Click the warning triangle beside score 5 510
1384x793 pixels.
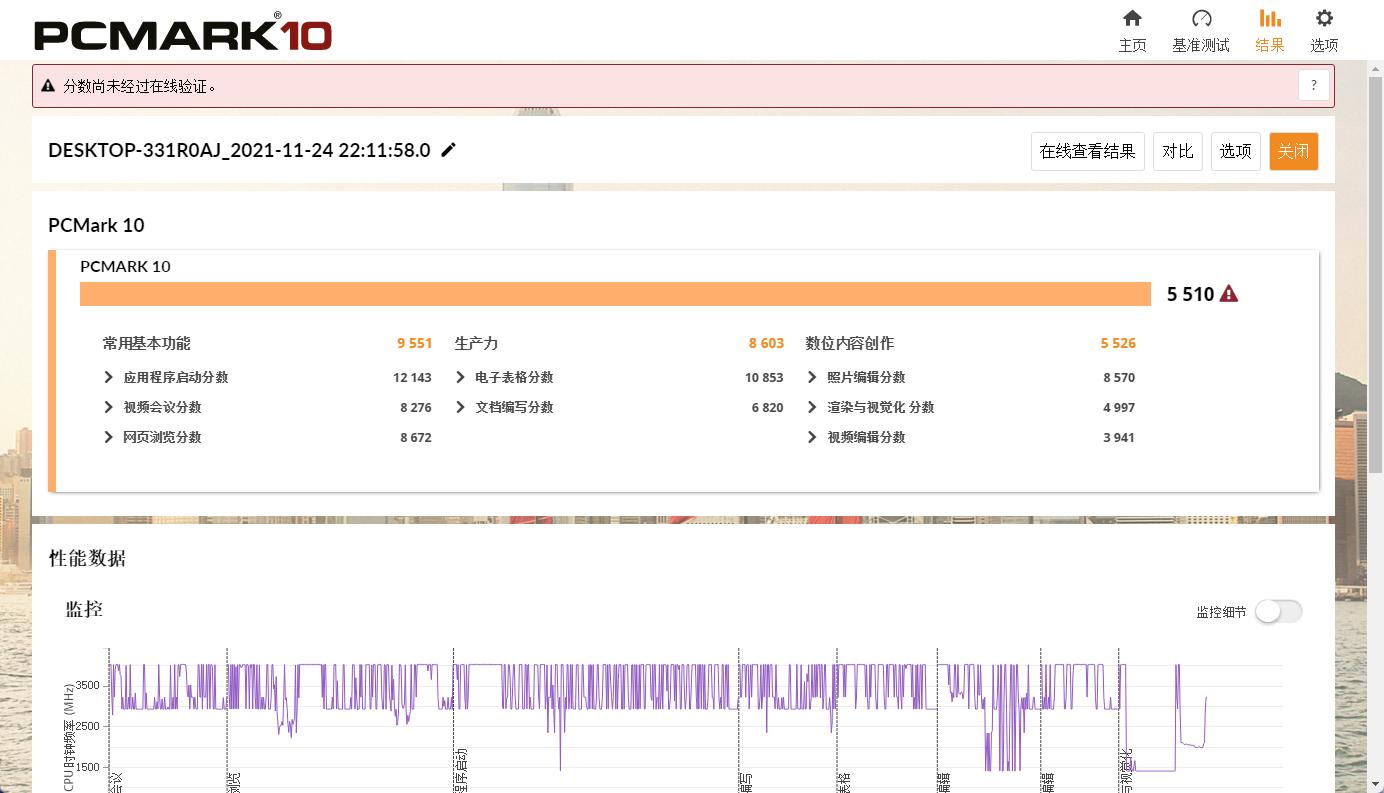coord(1229,294)
